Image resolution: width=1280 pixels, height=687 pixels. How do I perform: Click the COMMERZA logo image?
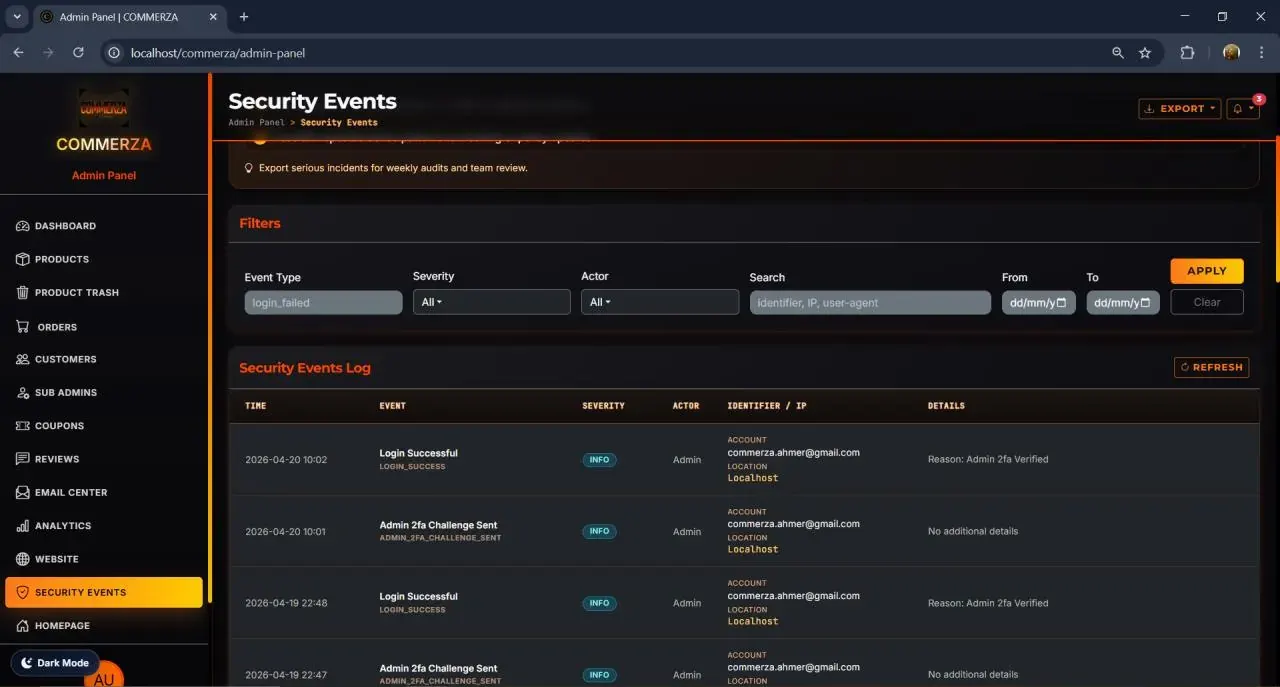104,107
